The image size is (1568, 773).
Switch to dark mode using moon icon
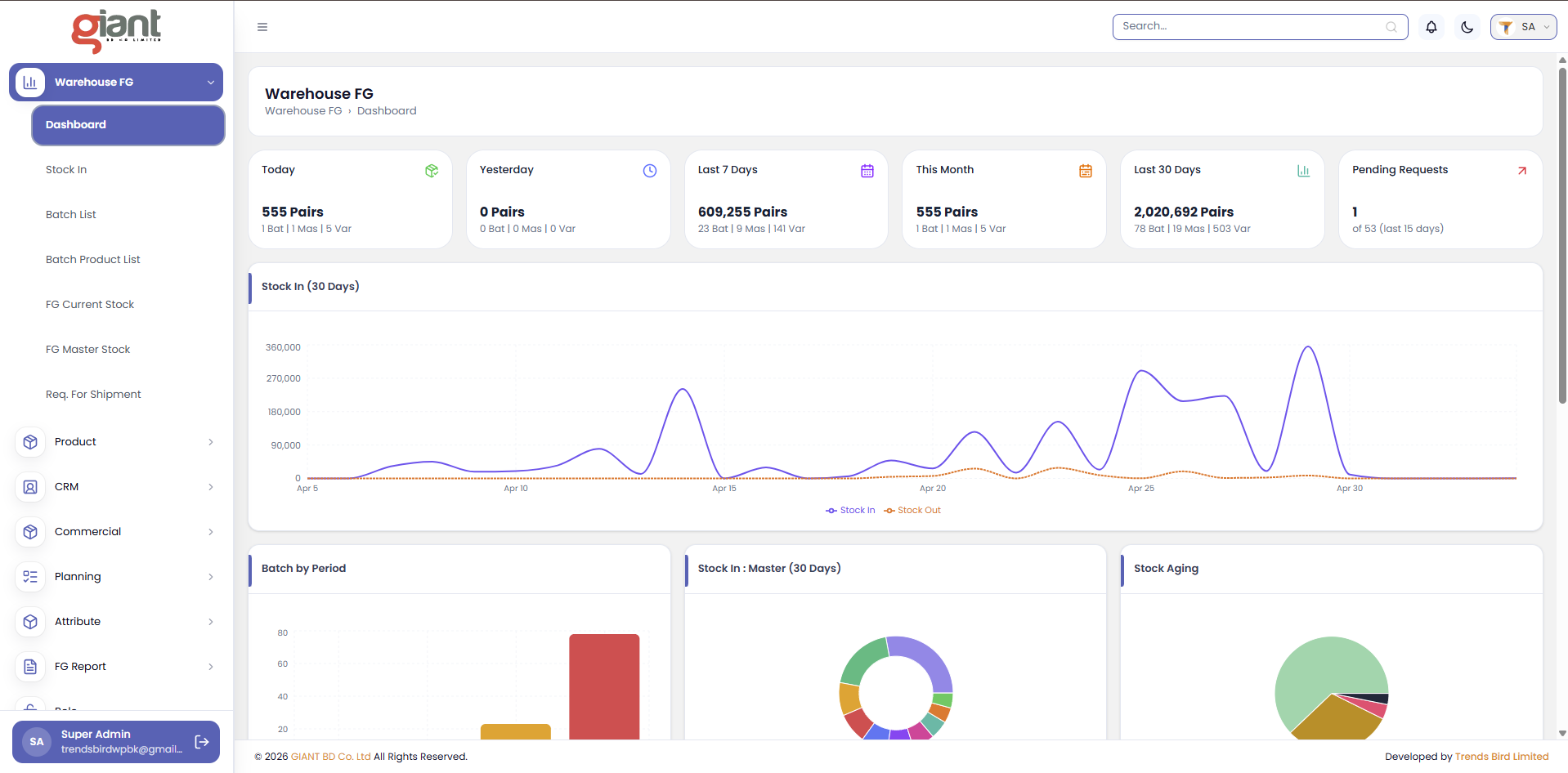coord(1467,27)
